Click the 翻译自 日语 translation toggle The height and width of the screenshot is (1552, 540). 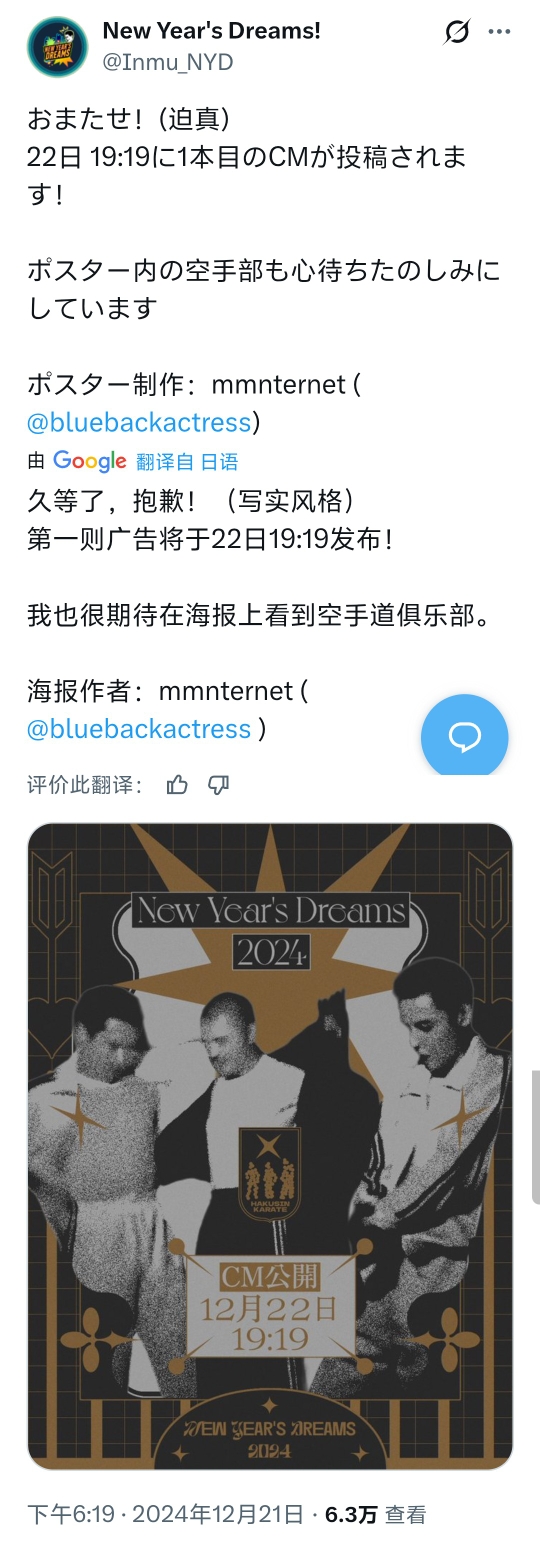pyautogui.click(x=187, y=462)
